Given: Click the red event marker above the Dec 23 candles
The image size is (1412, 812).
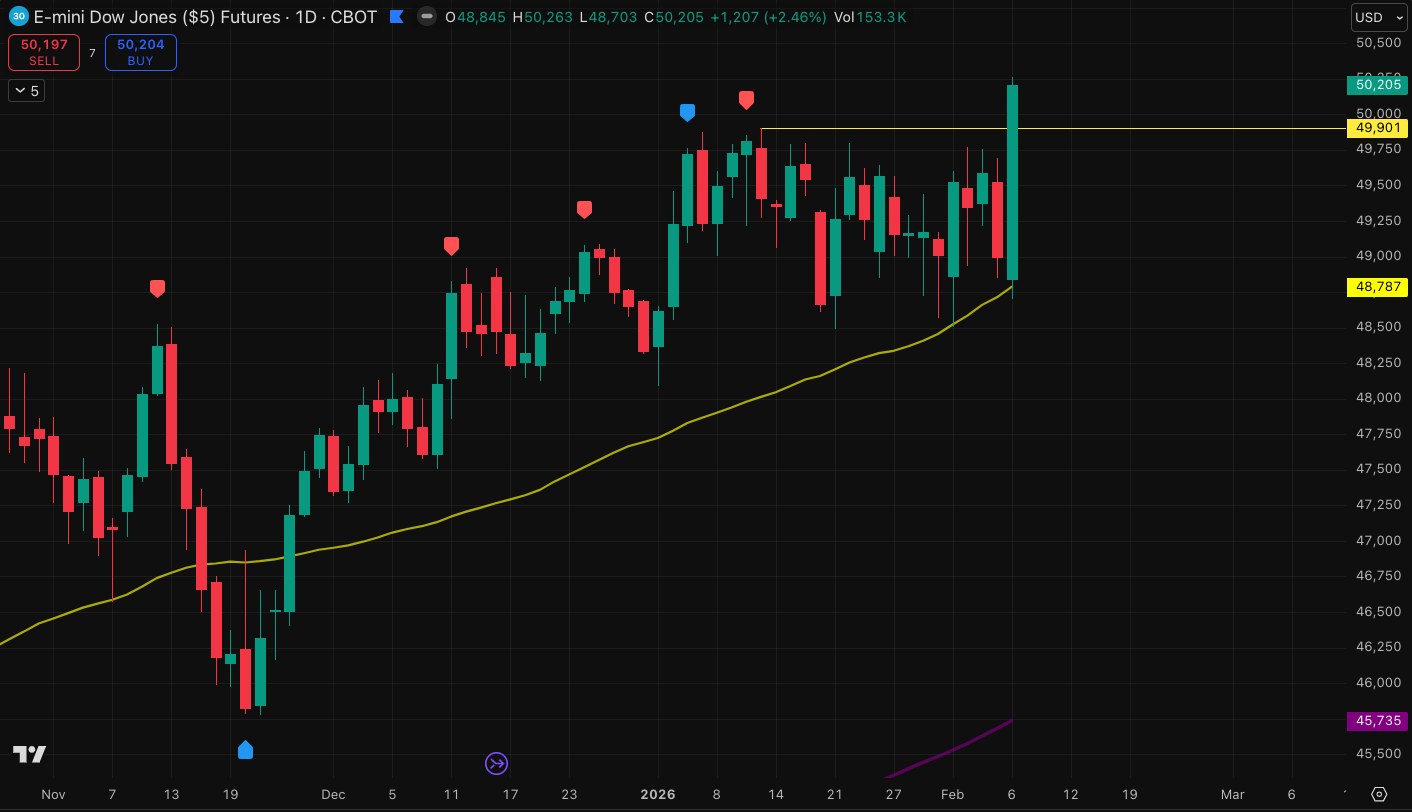Looking at the screenshot, I should (x=584, y=209).
